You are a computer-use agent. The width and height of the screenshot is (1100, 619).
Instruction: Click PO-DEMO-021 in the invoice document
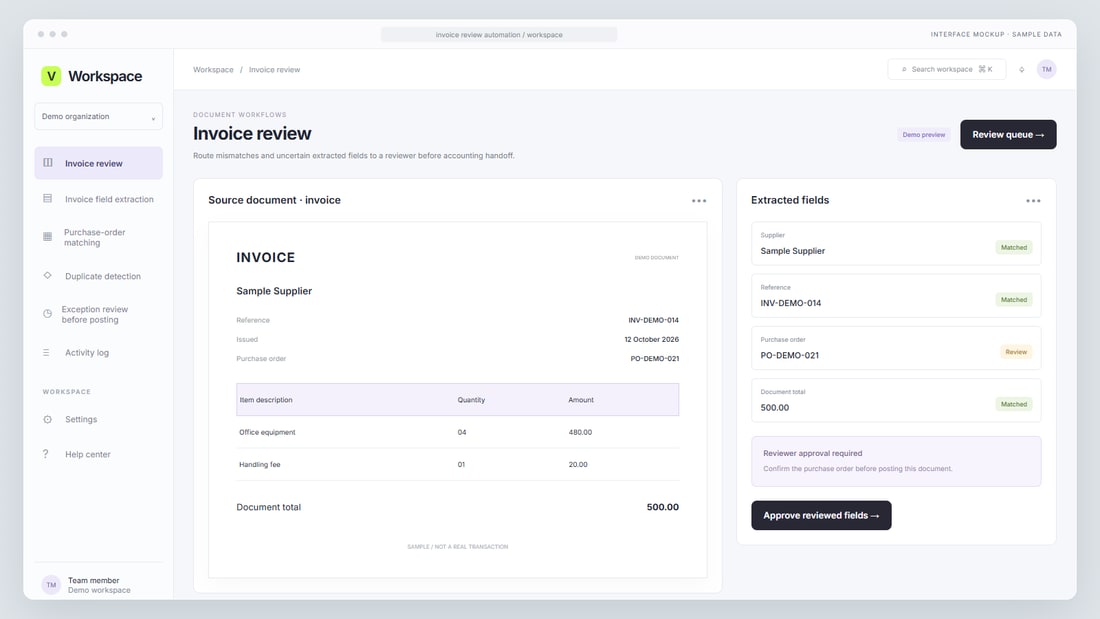[x=655, y=359]
